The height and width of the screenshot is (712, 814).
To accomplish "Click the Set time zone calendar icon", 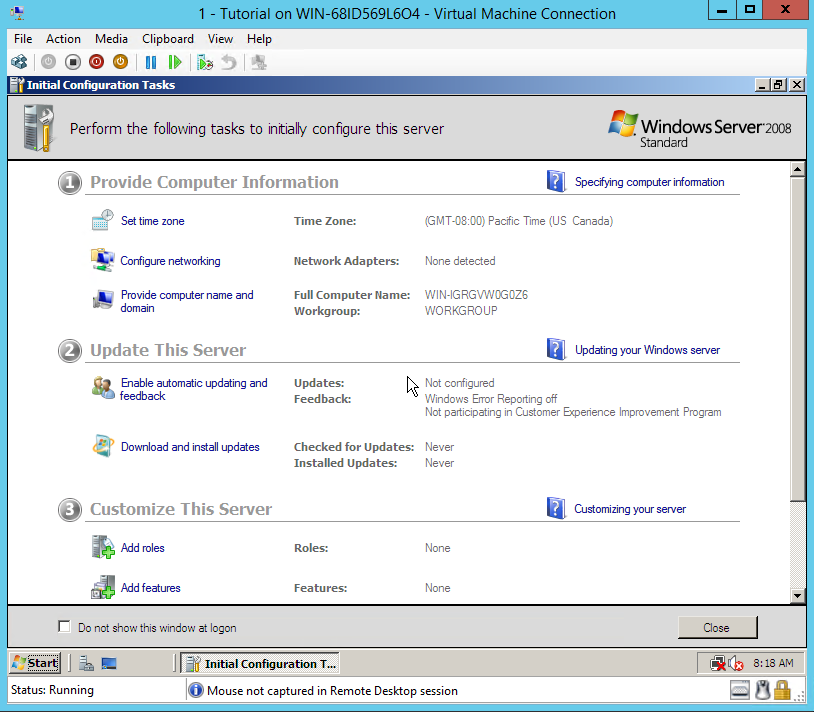I will (x=103, y=220).
